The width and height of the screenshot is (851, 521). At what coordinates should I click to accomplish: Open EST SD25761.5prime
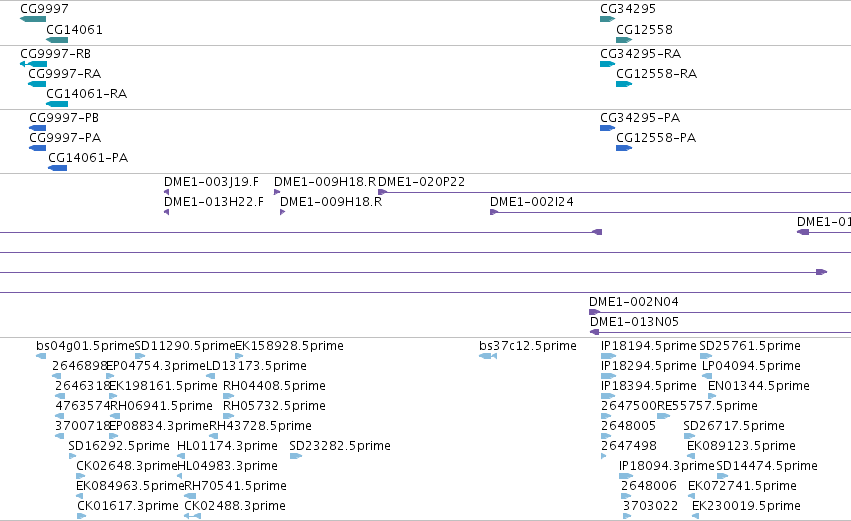(750, 346)
